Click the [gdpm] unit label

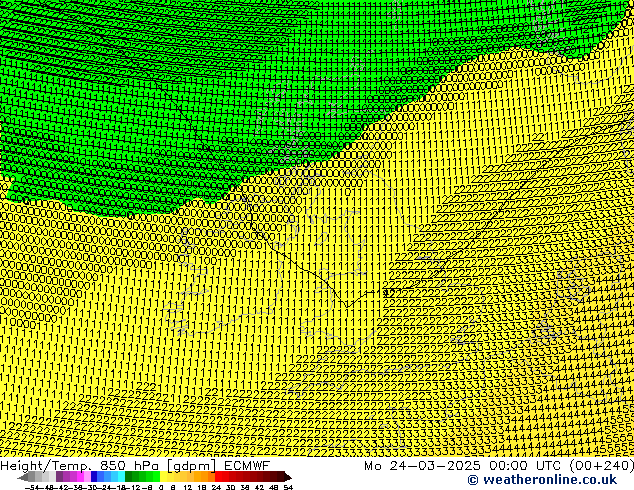pyautogui.click(x=192, y=466)
